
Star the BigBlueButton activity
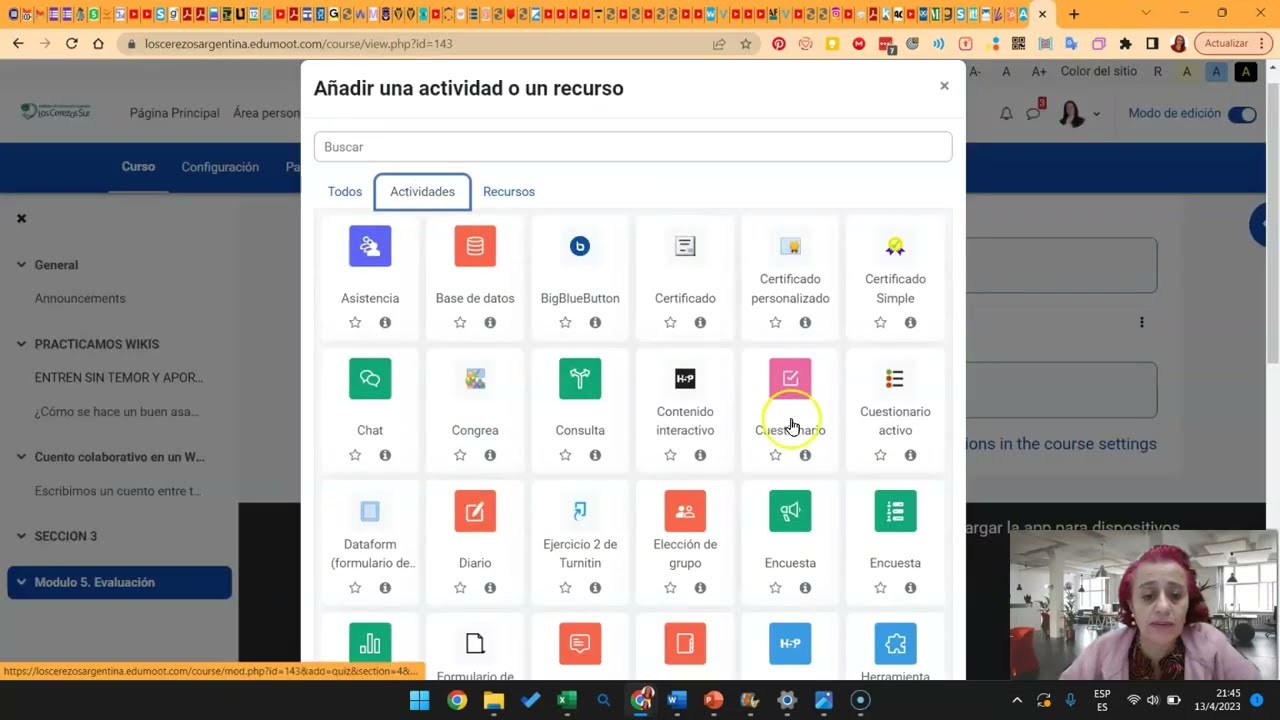pos(565,322)
